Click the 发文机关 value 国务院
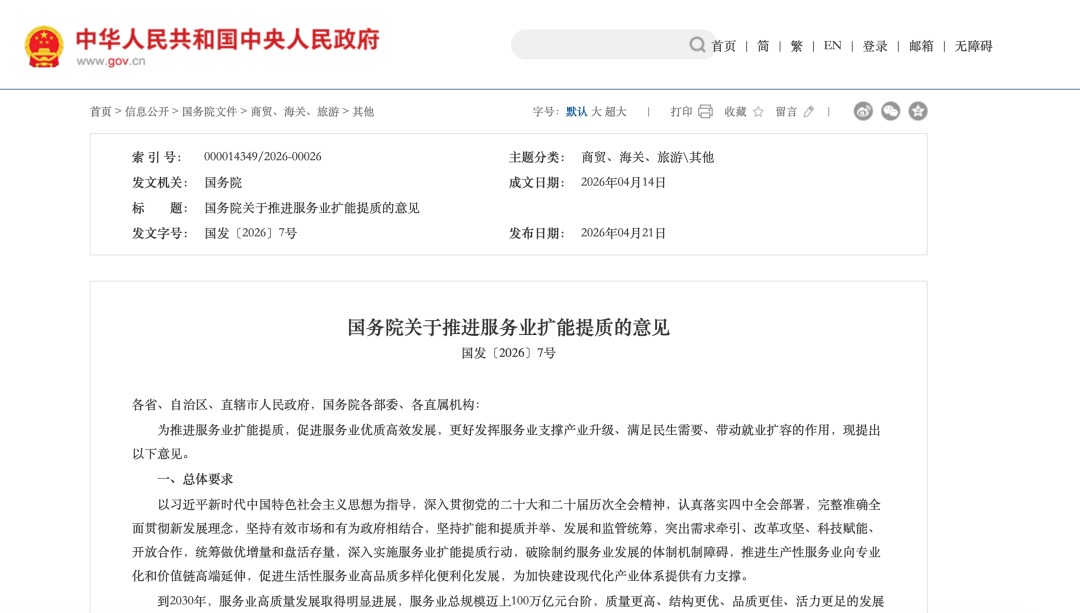 223,183
